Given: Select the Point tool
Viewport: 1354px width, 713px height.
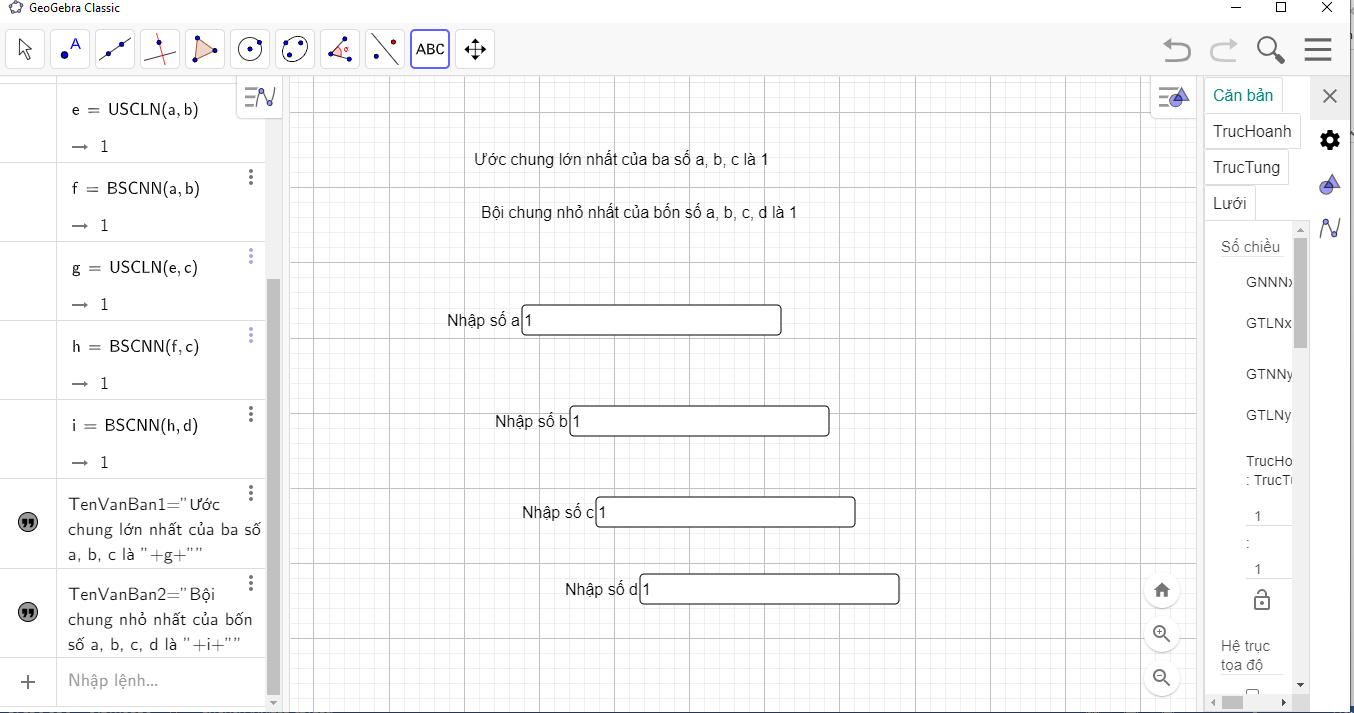Looking at the screenshot, I should [70, 49].
